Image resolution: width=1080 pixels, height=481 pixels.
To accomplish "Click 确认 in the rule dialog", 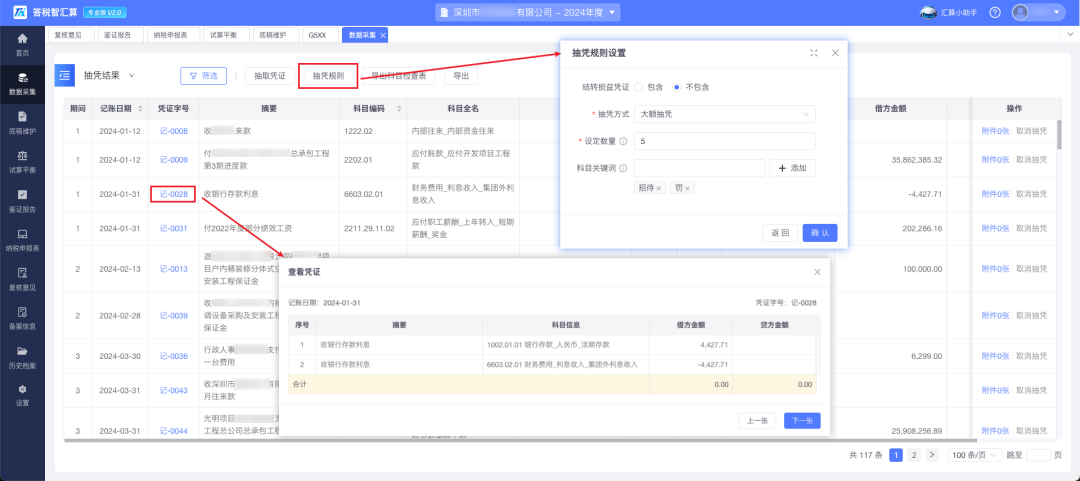I will click(820, 233).
